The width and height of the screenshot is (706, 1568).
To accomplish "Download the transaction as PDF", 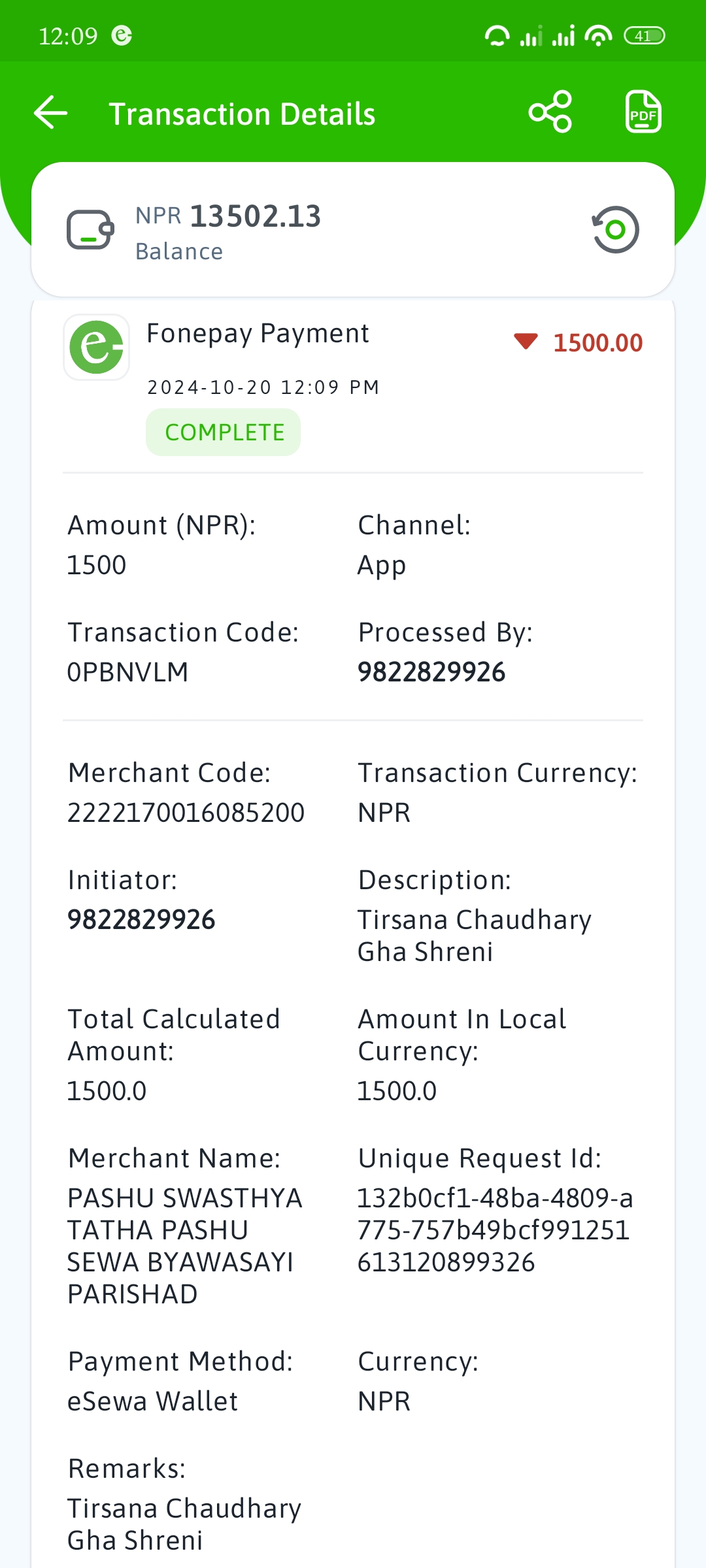I will (x=643, y=112).
